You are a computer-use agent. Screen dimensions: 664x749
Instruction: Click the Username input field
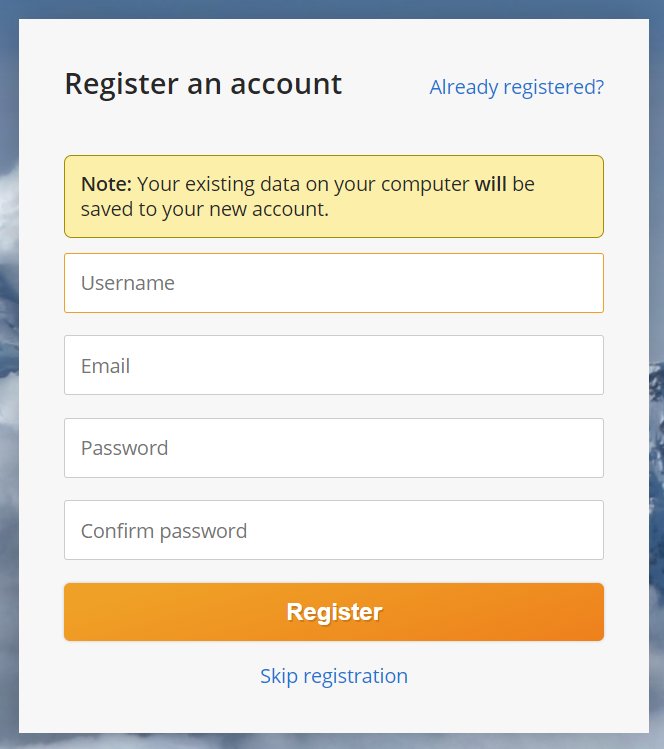coord(333,283)
